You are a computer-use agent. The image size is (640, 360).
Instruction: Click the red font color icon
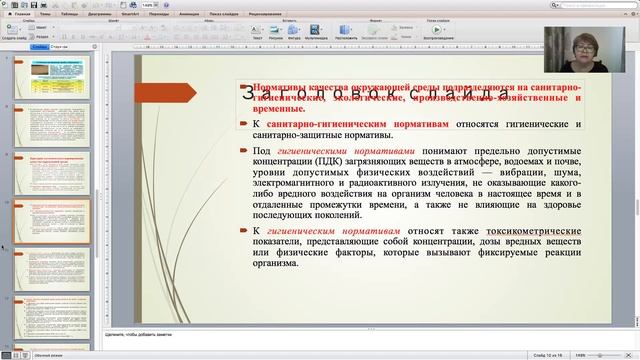[147, 37]
